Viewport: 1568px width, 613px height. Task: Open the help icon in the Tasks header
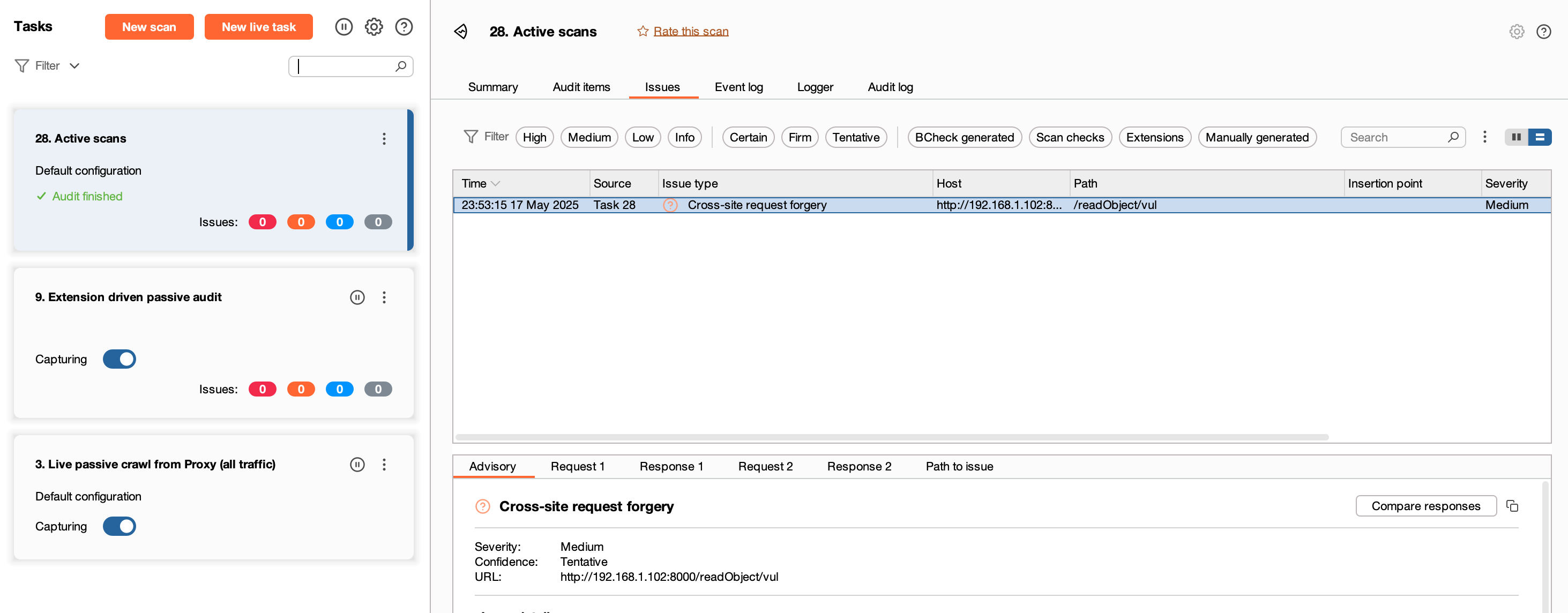(x=404, y=27)
